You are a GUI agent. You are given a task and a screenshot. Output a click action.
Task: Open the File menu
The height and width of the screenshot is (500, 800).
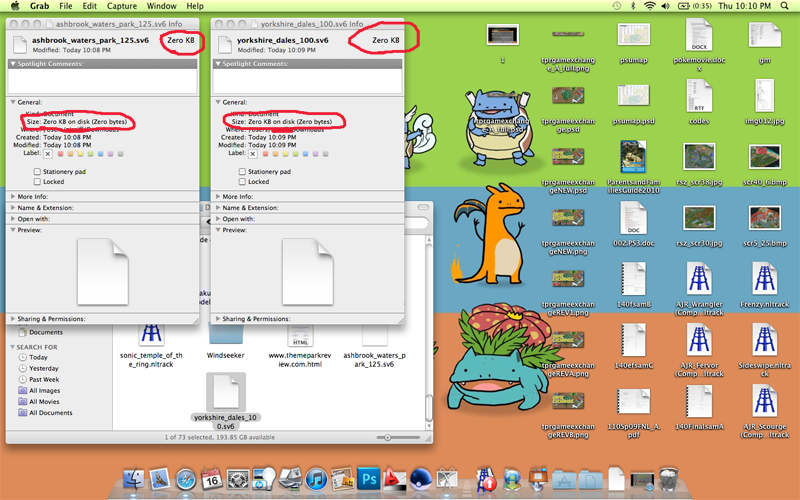click(66, 6)
